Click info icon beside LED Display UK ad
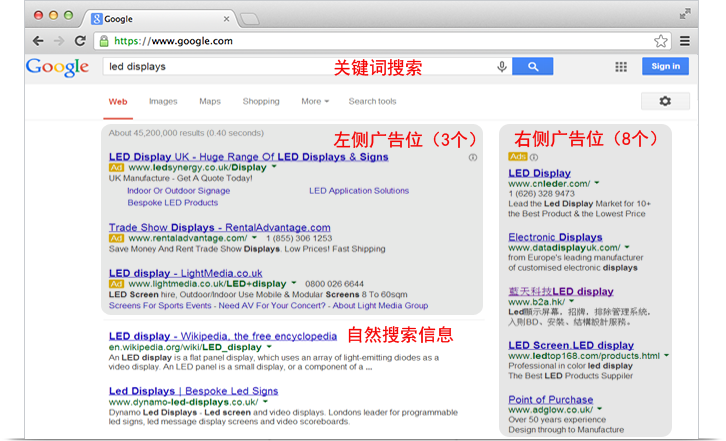726x441 pixels. coord(472,158)
